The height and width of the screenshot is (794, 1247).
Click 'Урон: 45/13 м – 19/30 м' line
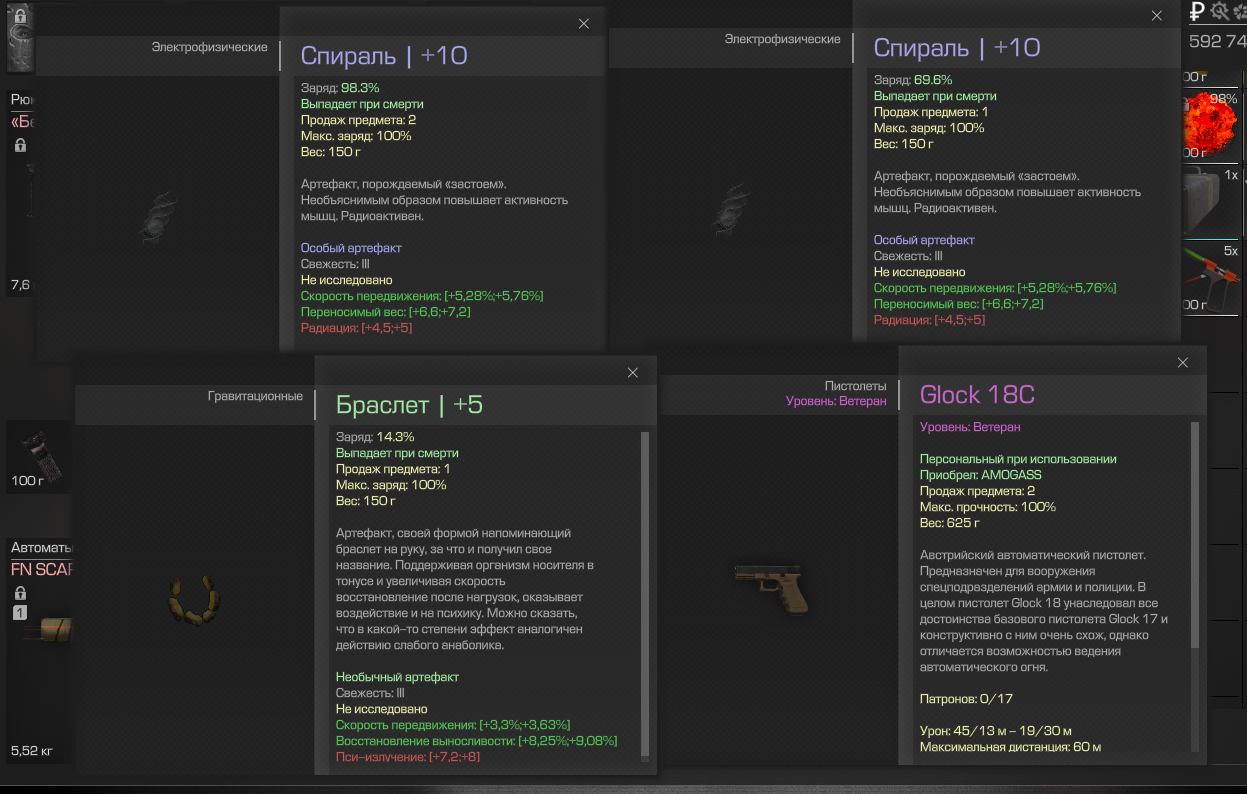[996, 731]
